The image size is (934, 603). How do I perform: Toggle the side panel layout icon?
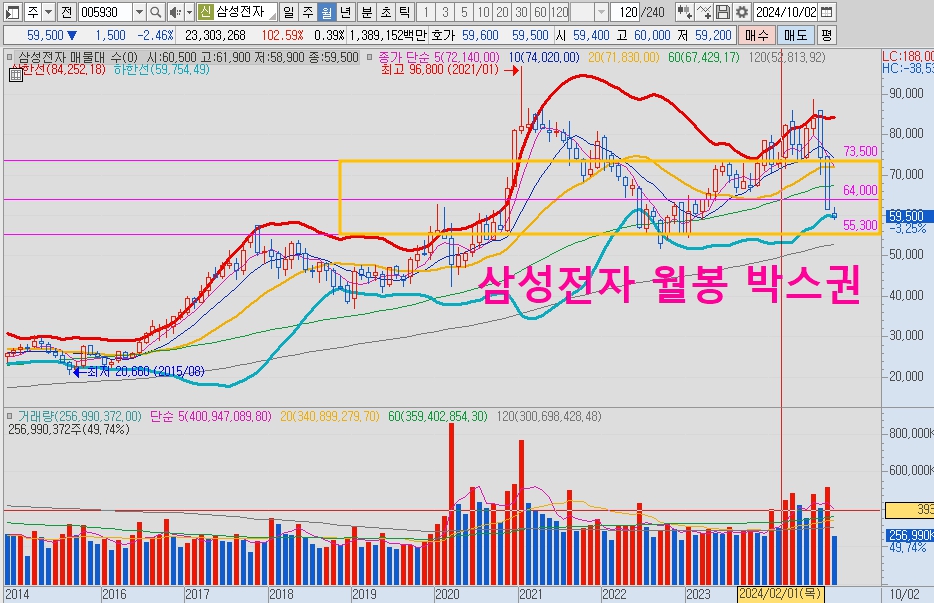12,12
